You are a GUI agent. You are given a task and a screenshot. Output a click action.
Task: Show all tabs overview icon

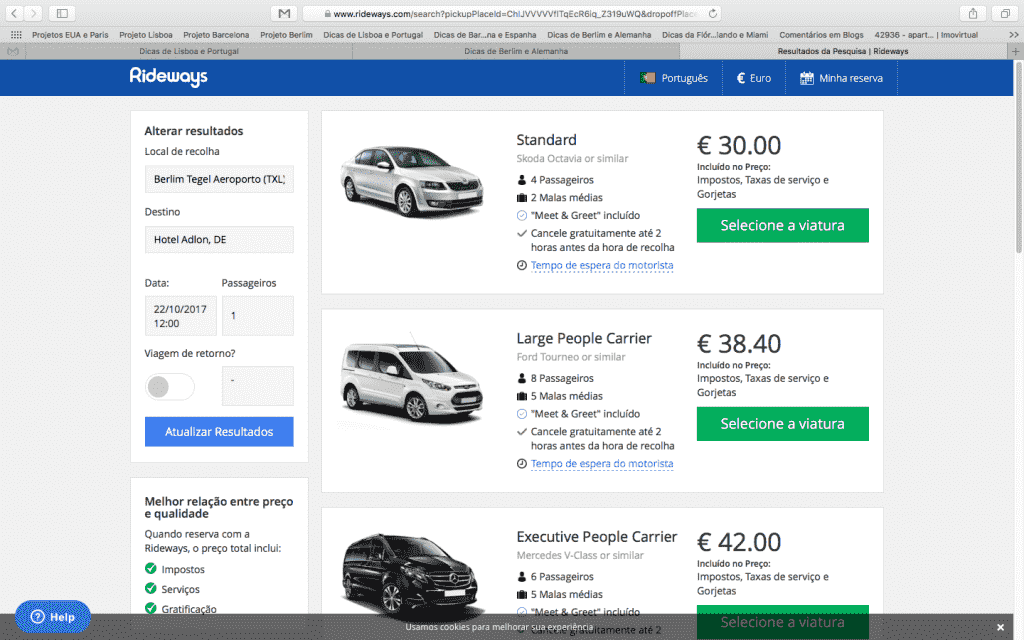tap(1005, 13)
